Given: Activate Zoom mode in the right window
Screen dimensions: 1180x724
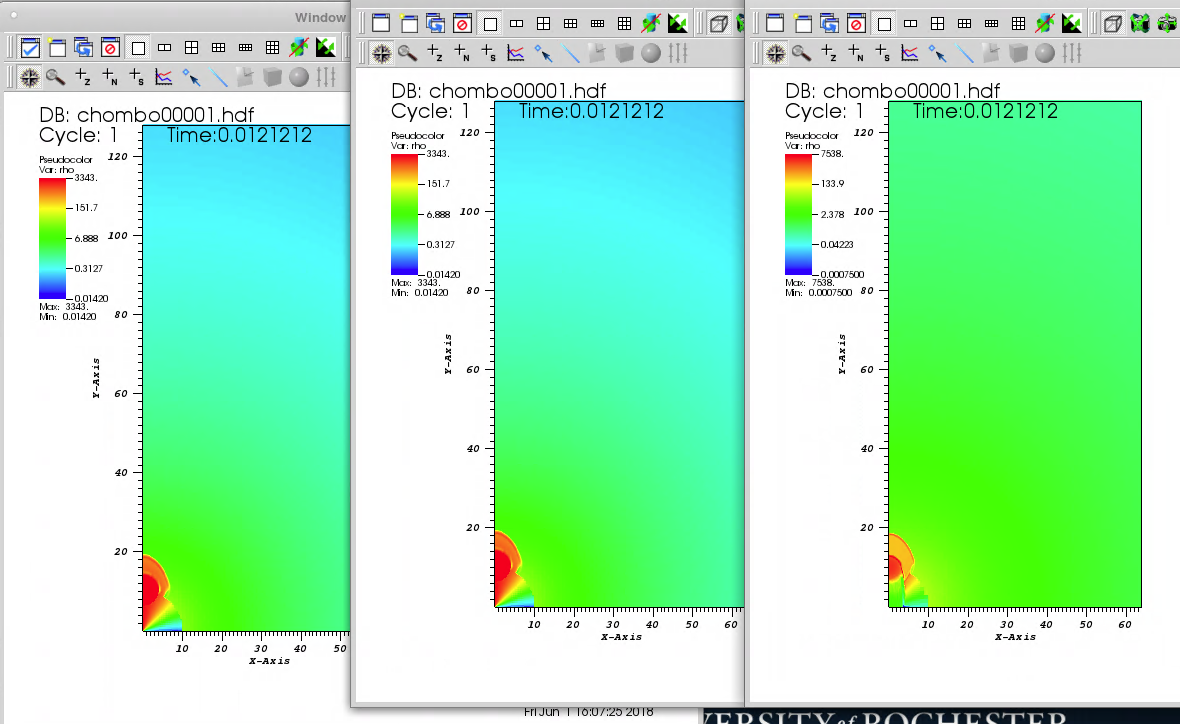Looking at the screenshot, I should 801,53.
